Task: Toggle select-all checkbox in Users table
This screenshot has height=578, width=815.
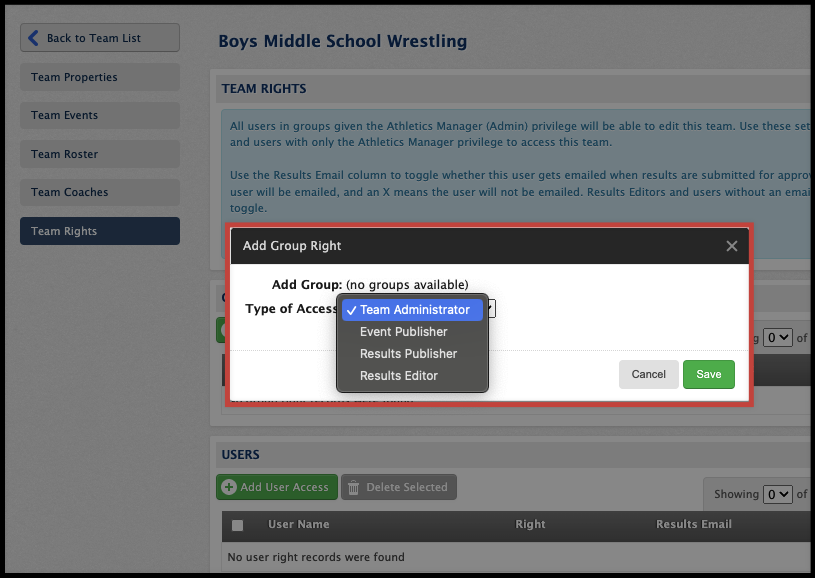Action: (238, 526)
